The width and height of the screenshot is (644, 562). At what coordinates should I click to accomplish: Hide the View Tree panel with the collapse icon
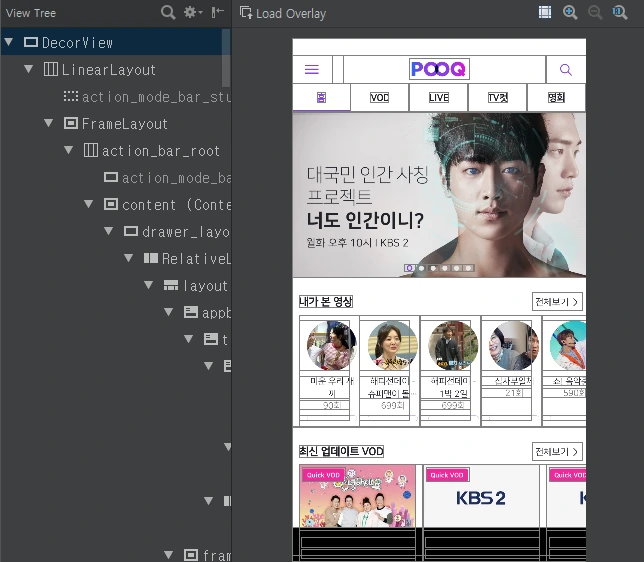click(x=217, y=12)
